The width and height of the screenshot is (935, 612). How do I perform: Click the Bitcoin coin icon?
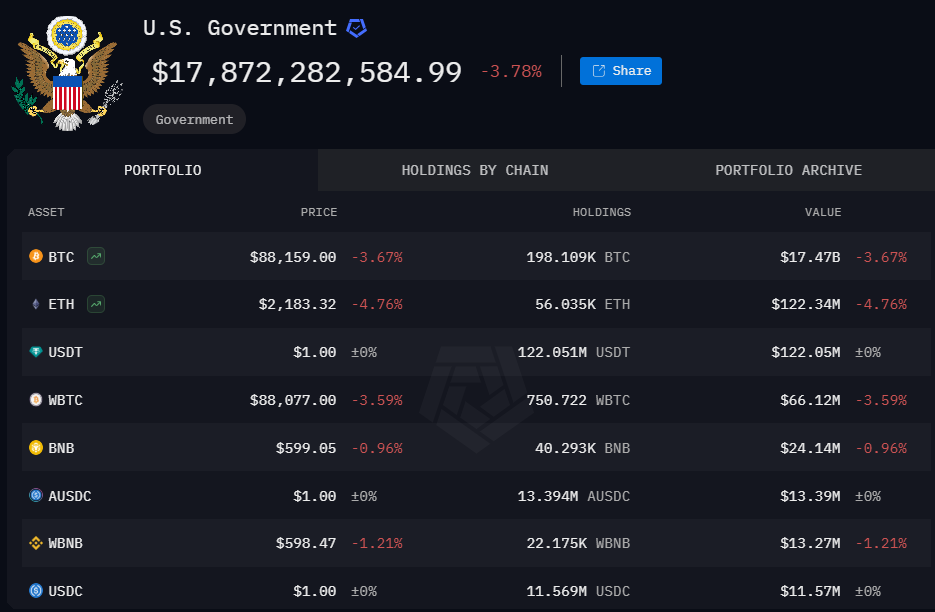tap(36, 257)
